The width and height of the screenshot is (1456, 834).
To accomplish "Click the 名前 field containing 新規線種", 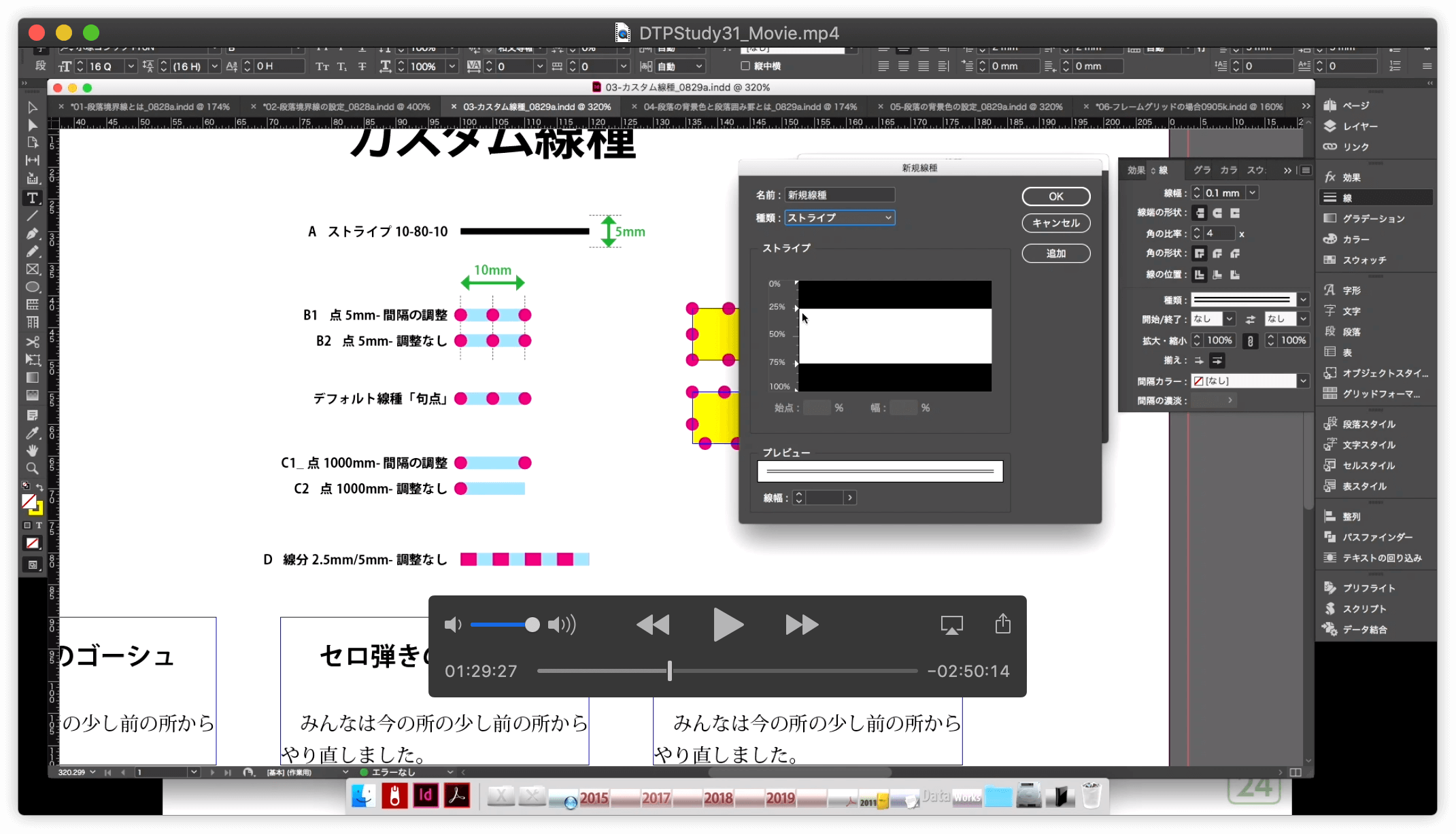I will [x=840, y=195].
